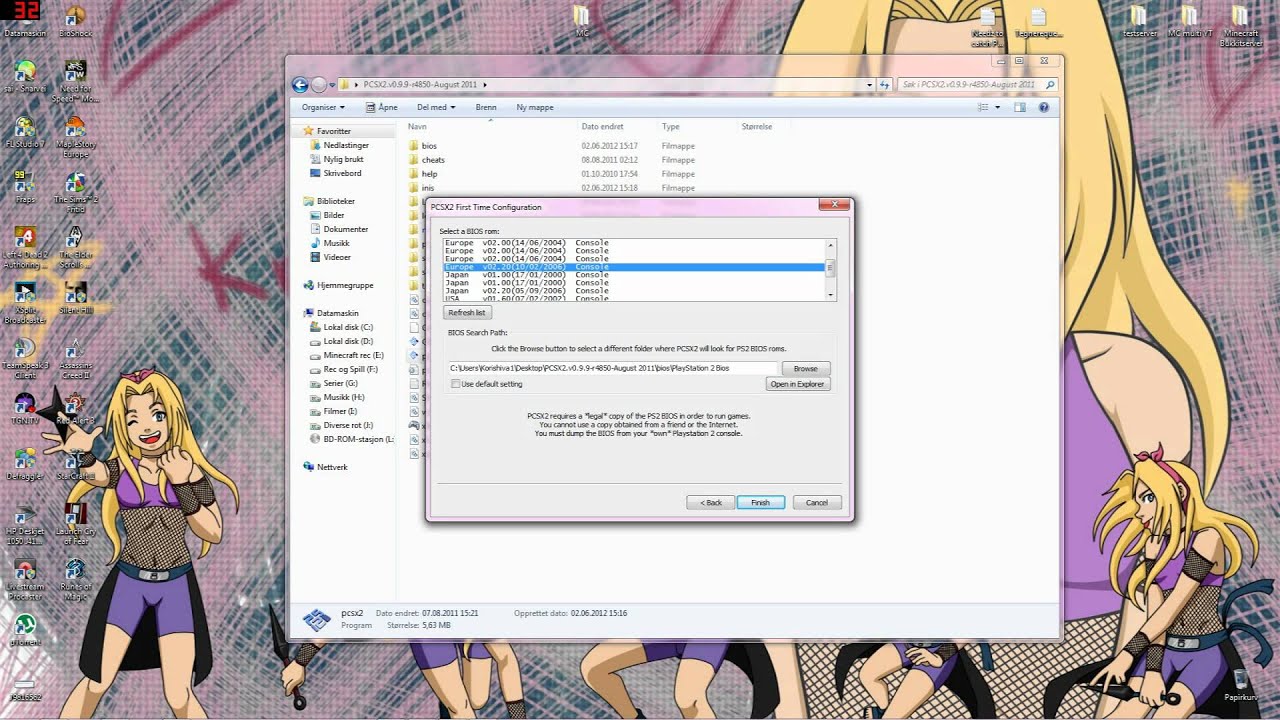The height and width of the screenshot is (720, 1280).
Task: Launch StarCraft desktop shortcut
Action: tap(75, 465)
